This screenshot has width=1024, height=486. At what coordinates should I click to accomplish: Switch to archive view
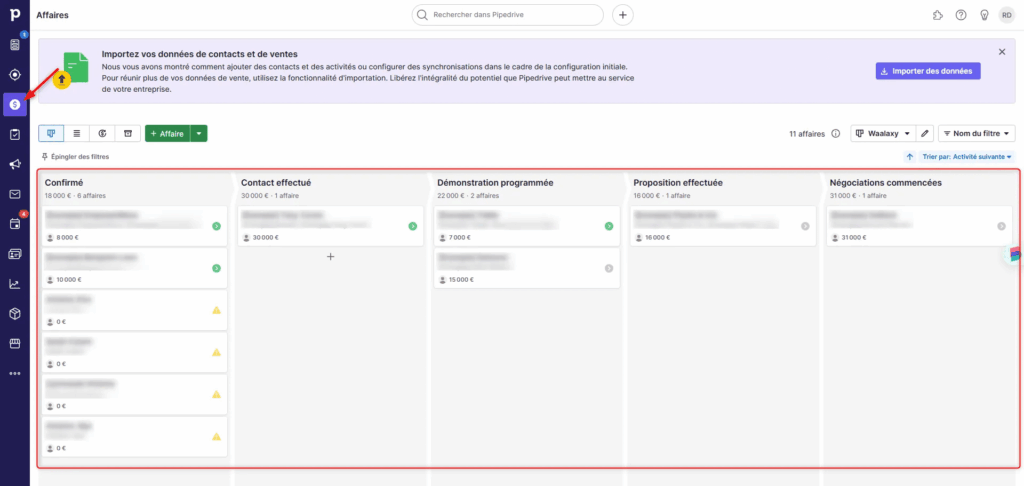[x=128, y=133]
